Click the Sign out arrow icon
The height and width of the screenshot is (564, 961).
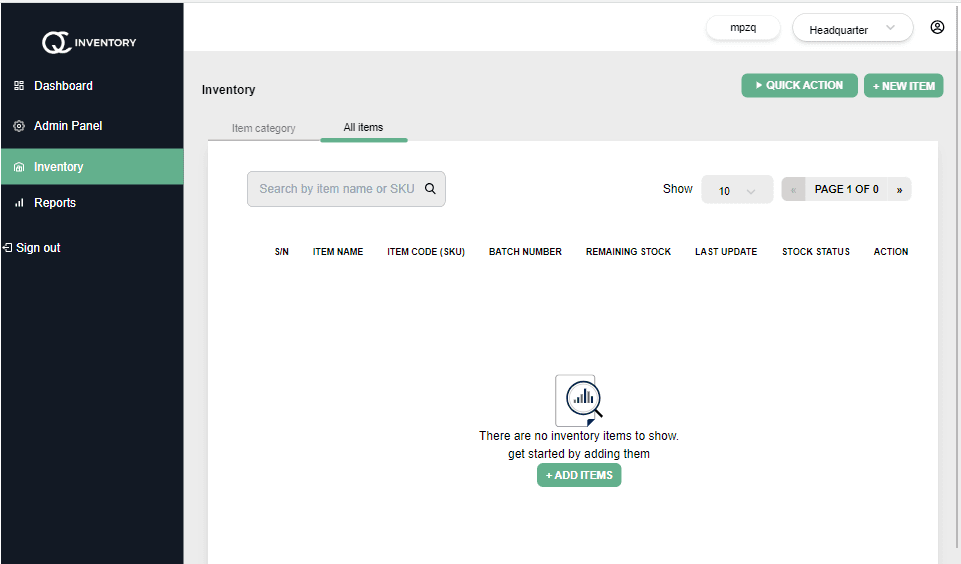7,248
